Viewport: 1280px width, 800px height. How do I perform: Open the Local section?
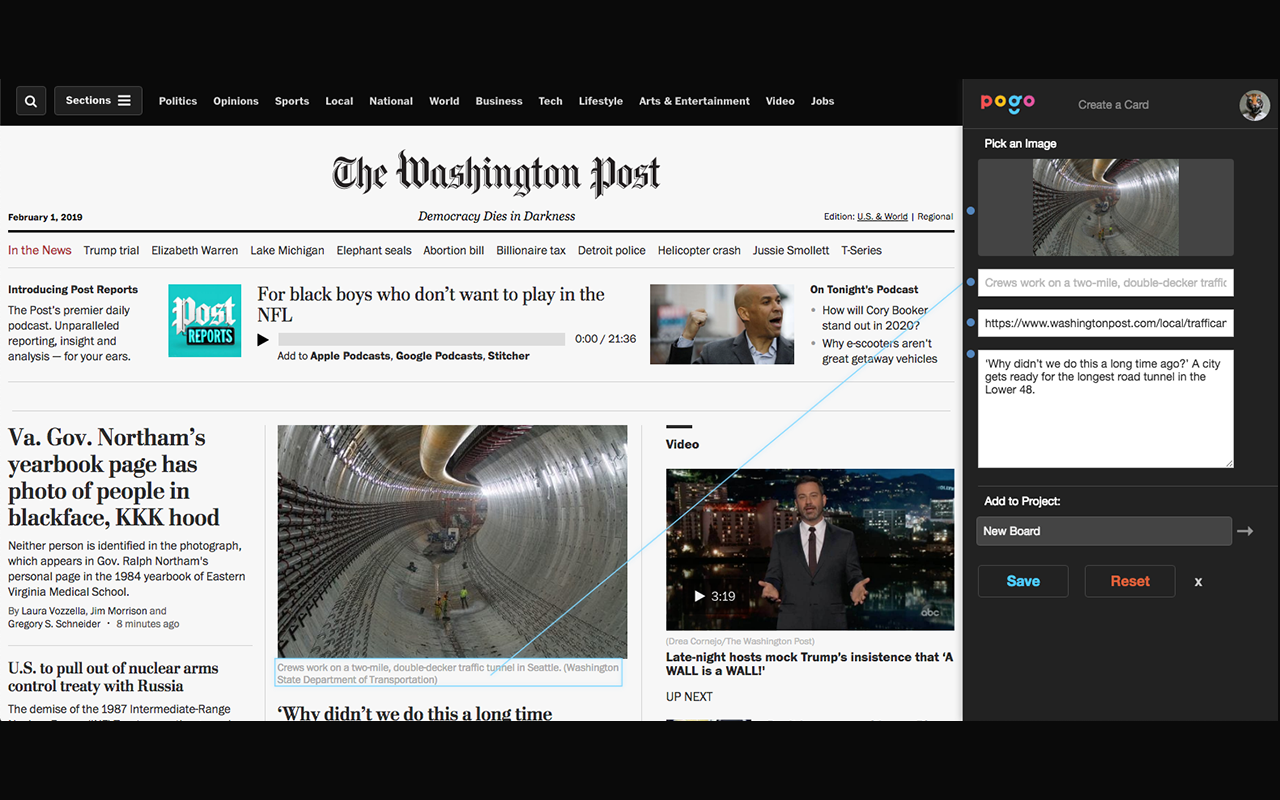[339, 101]
